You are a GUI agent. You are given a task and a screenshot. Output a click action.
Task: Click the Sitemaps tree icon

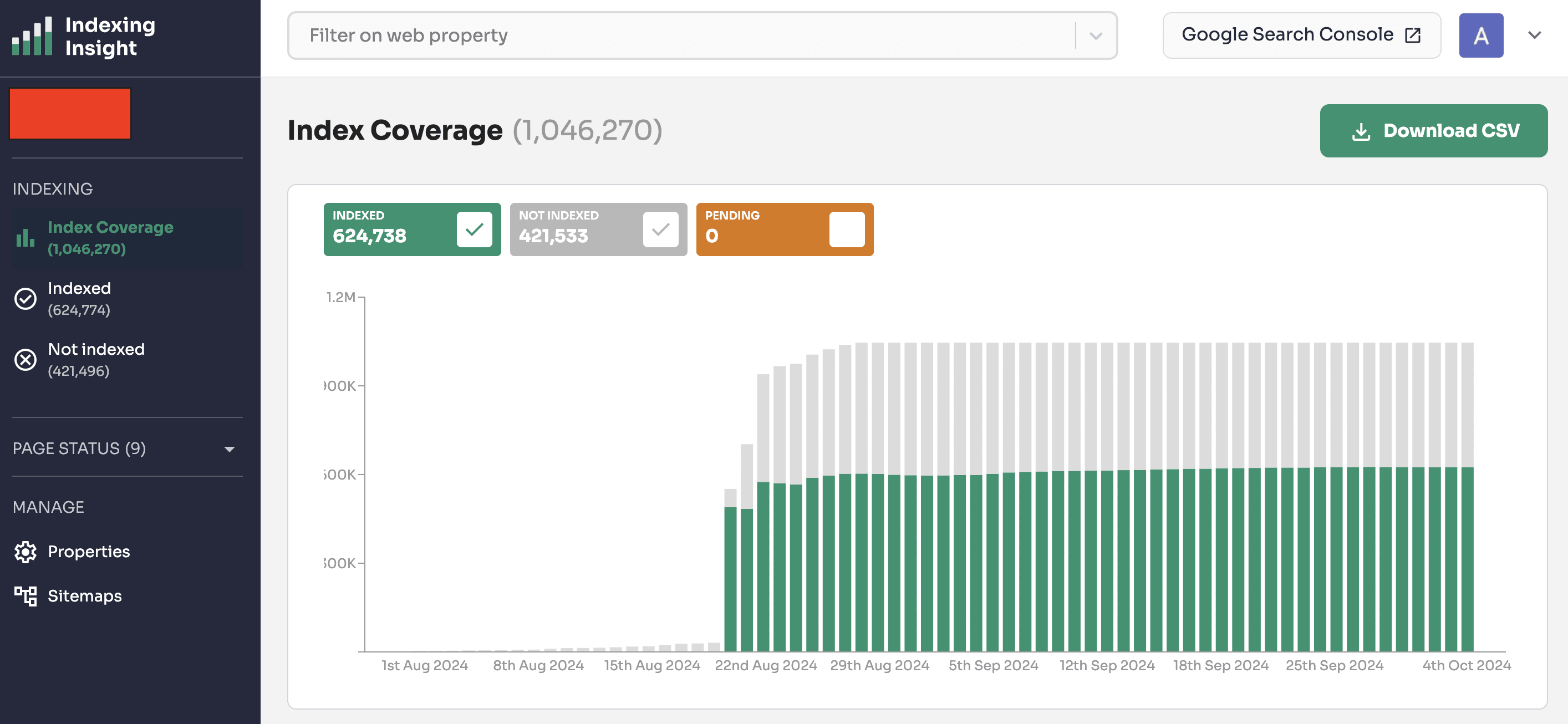click(26, 596)
